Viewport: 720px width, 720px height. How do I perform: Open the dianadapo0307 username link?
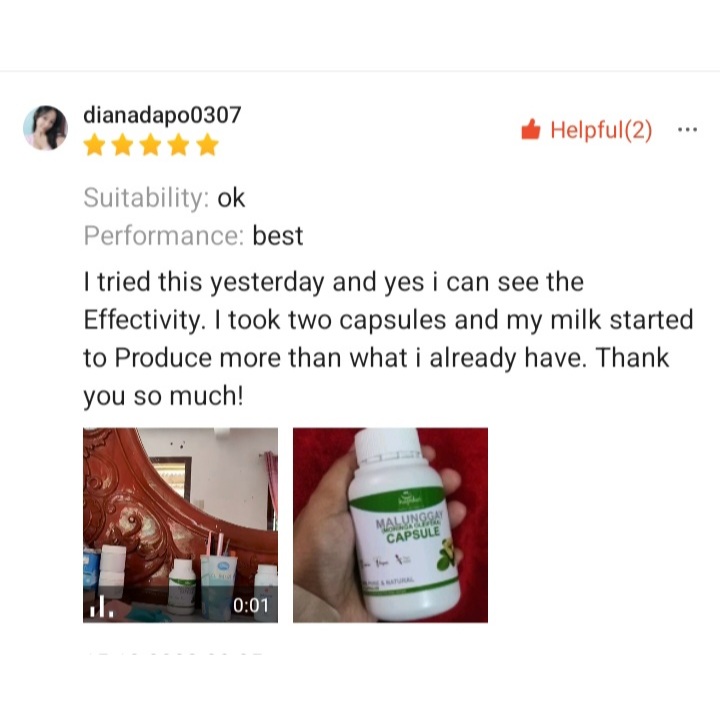[x=162, y=115]
